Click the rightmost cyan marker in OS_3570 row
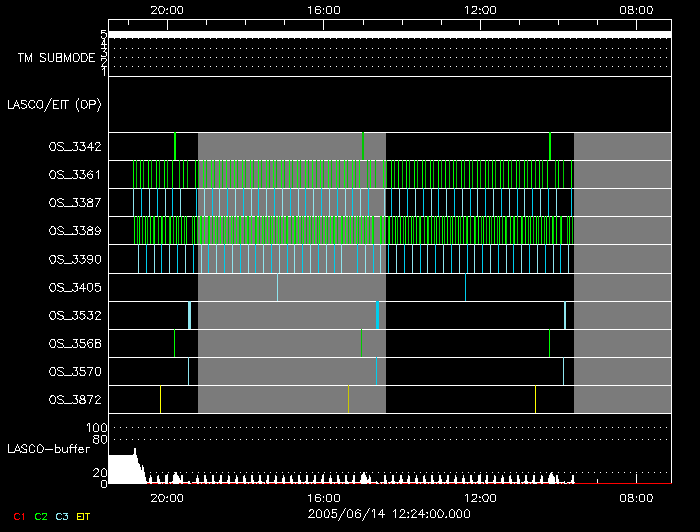This screenshot has height=532, width=700. 563,372
